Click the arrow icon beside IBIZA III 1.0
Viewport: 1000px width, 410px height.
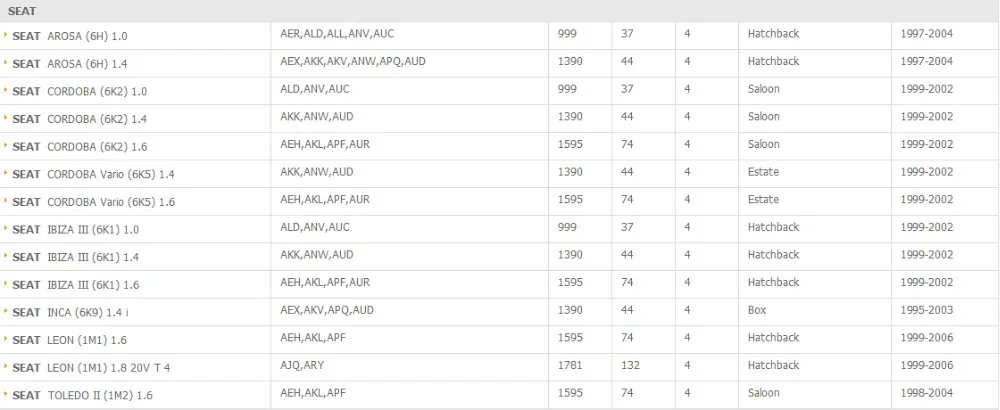6,228
